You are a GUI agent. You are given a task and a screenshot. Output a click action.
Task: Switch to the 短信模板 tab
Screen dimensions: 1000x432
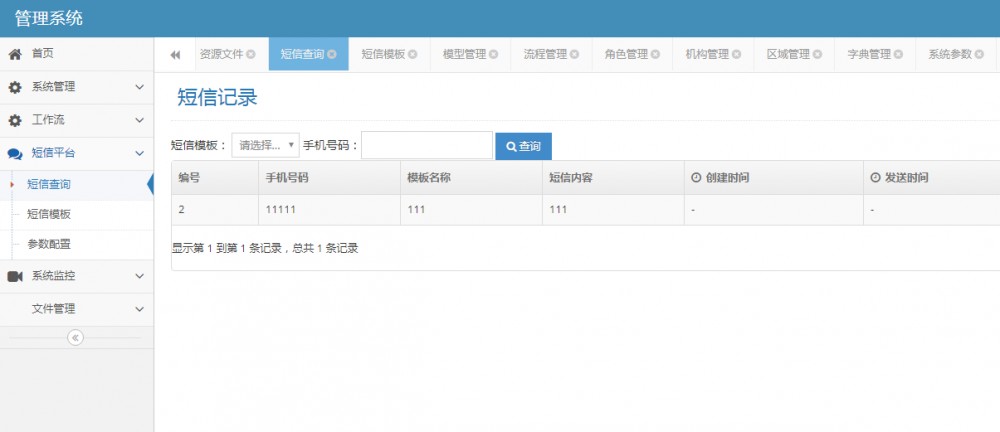[x=383, y=54]
